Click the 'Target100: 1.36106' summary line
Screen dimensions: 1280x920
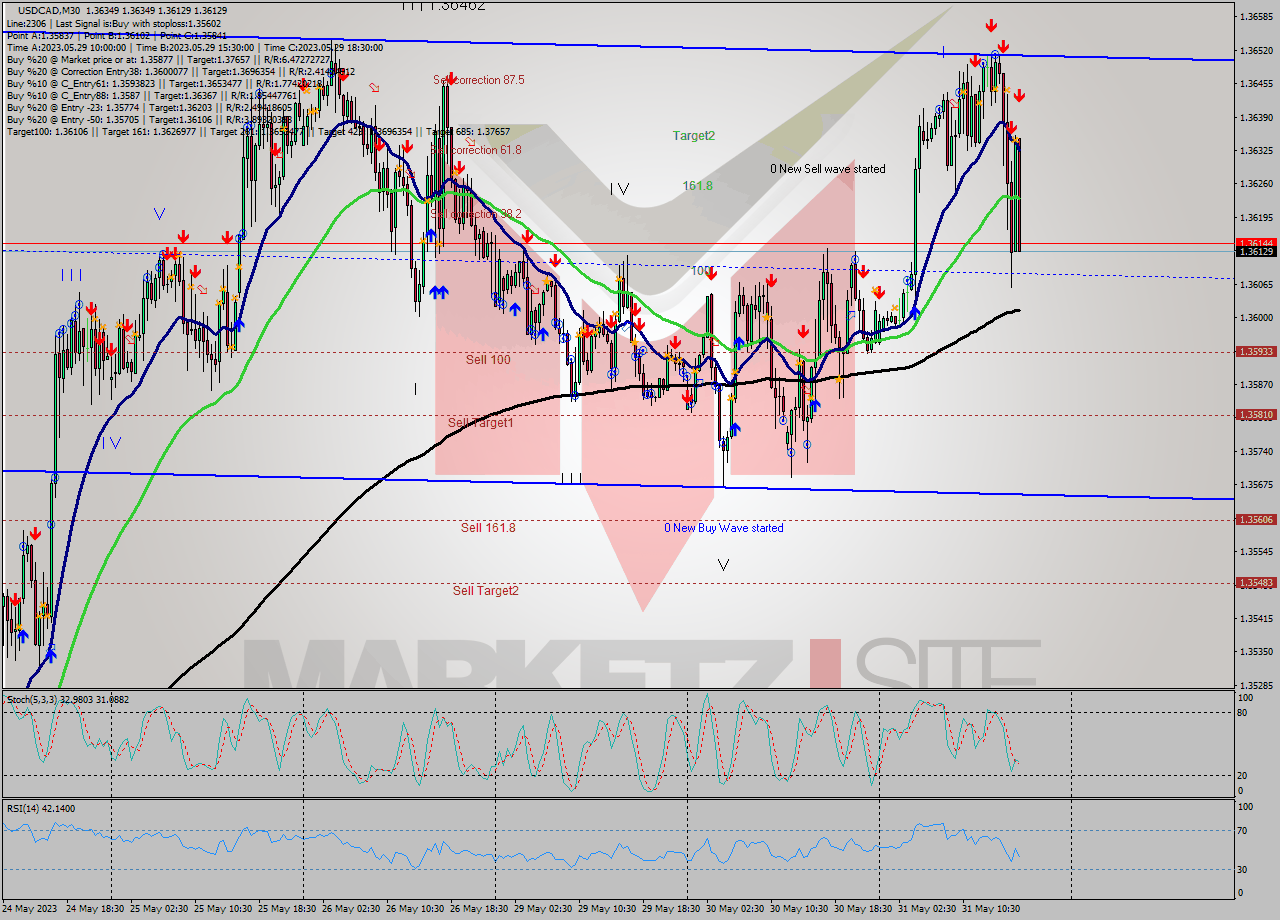(258, 131)
